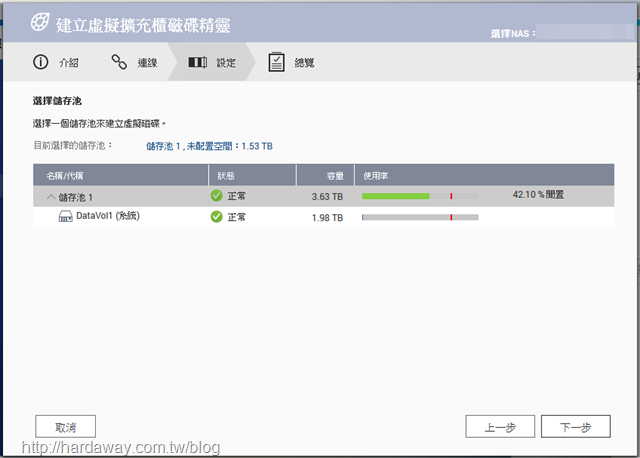Screen dimensions: 640x458
Task: Sort by 名稱/代稱 column header
Action: click(x=121, y=176)
